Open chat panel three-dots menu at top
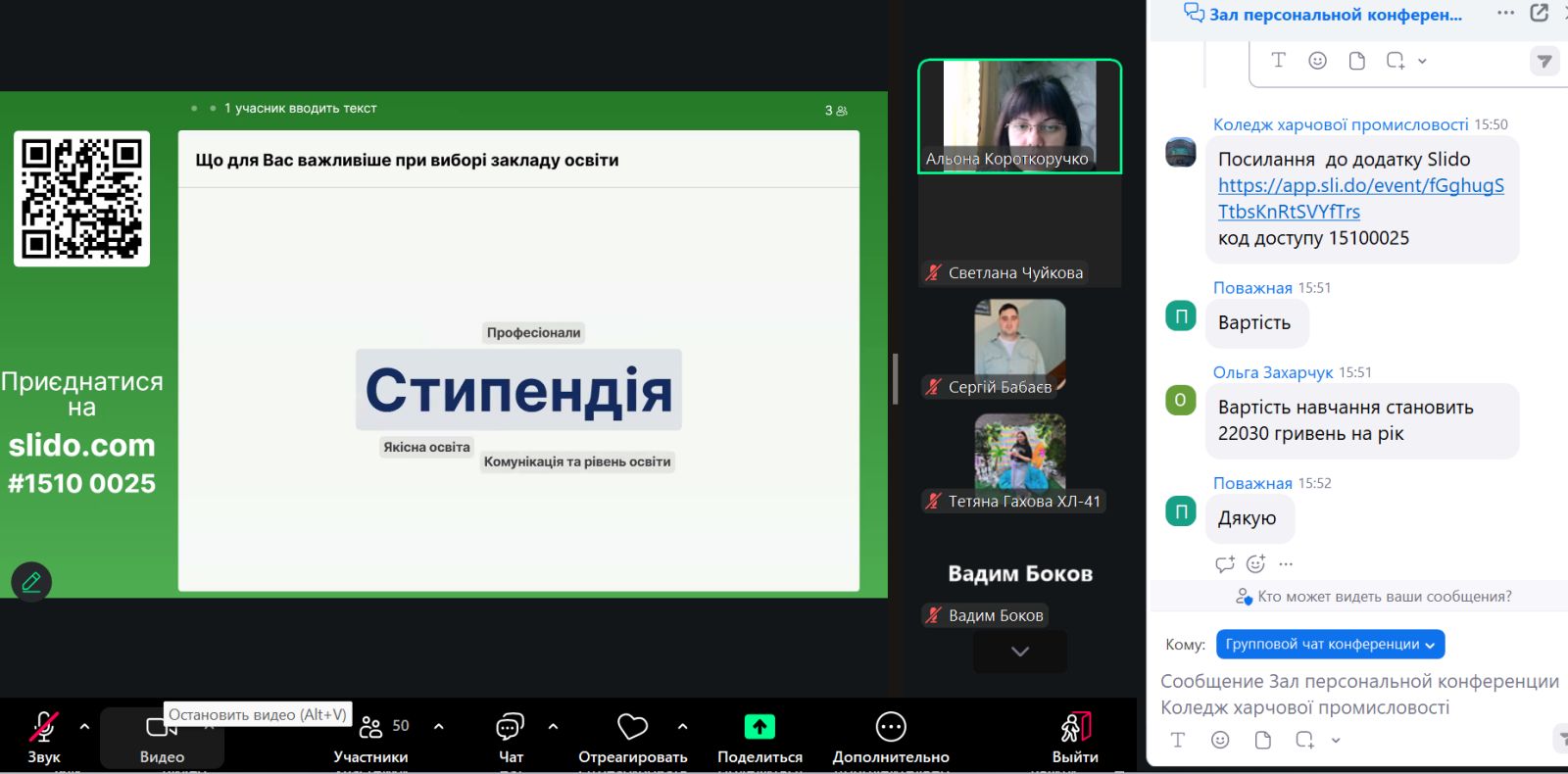1568x774 pixels. click(x=1505, y=14)
